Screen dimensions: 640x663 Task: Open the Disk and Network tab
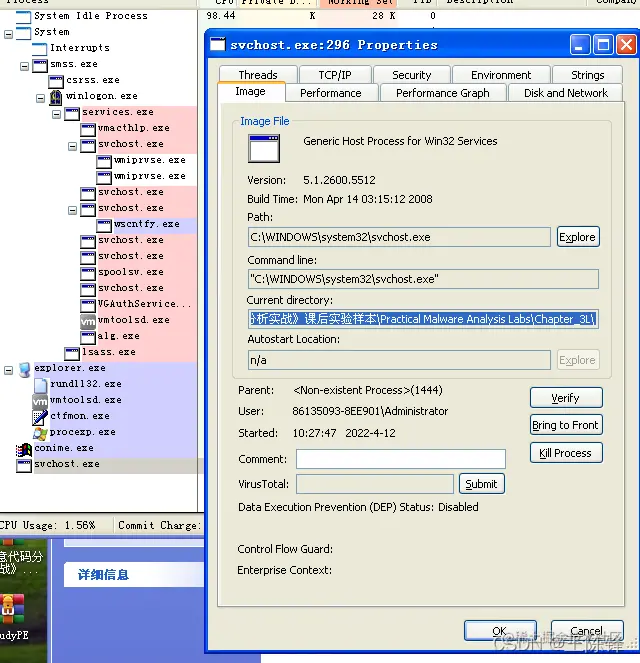tap(566, 93)
